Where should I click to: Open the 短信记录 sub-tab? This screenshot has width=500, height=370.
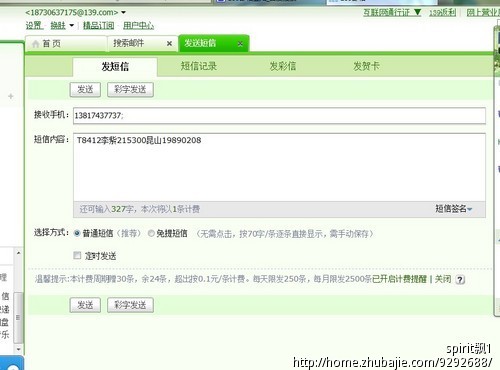coord(199,66)
